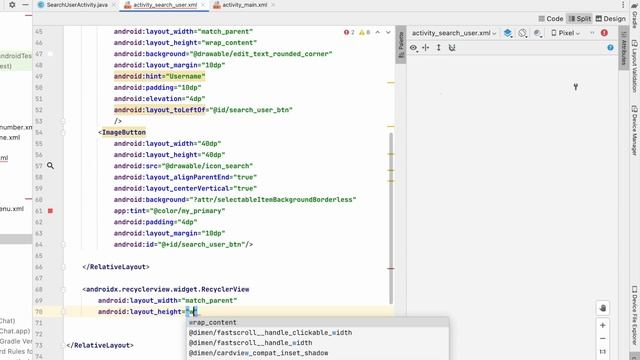Screen dimensions: 640x360
Task: Place cursor in layout_height value on line 70
Action: pos(192,312)
